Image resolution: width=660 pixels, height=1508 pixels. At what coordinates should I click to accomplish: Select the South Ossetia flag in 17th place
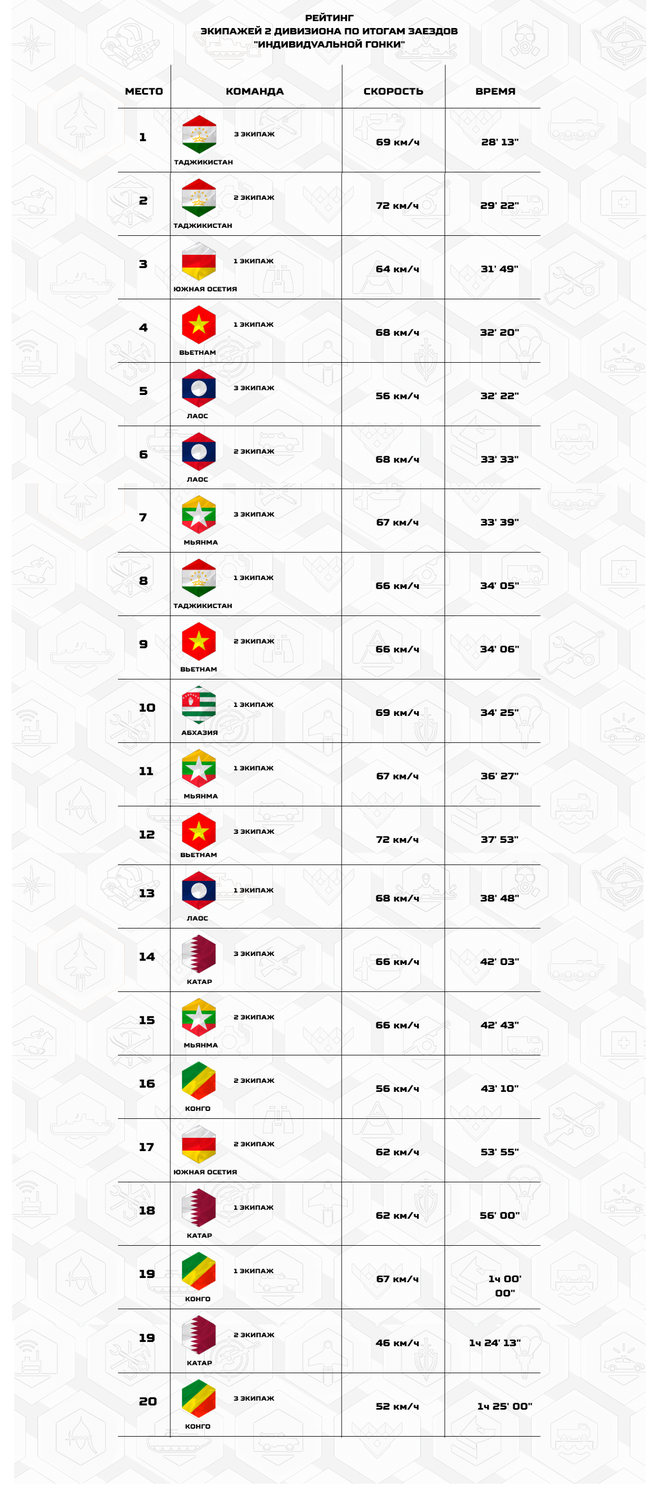[x=199, y=1145]
